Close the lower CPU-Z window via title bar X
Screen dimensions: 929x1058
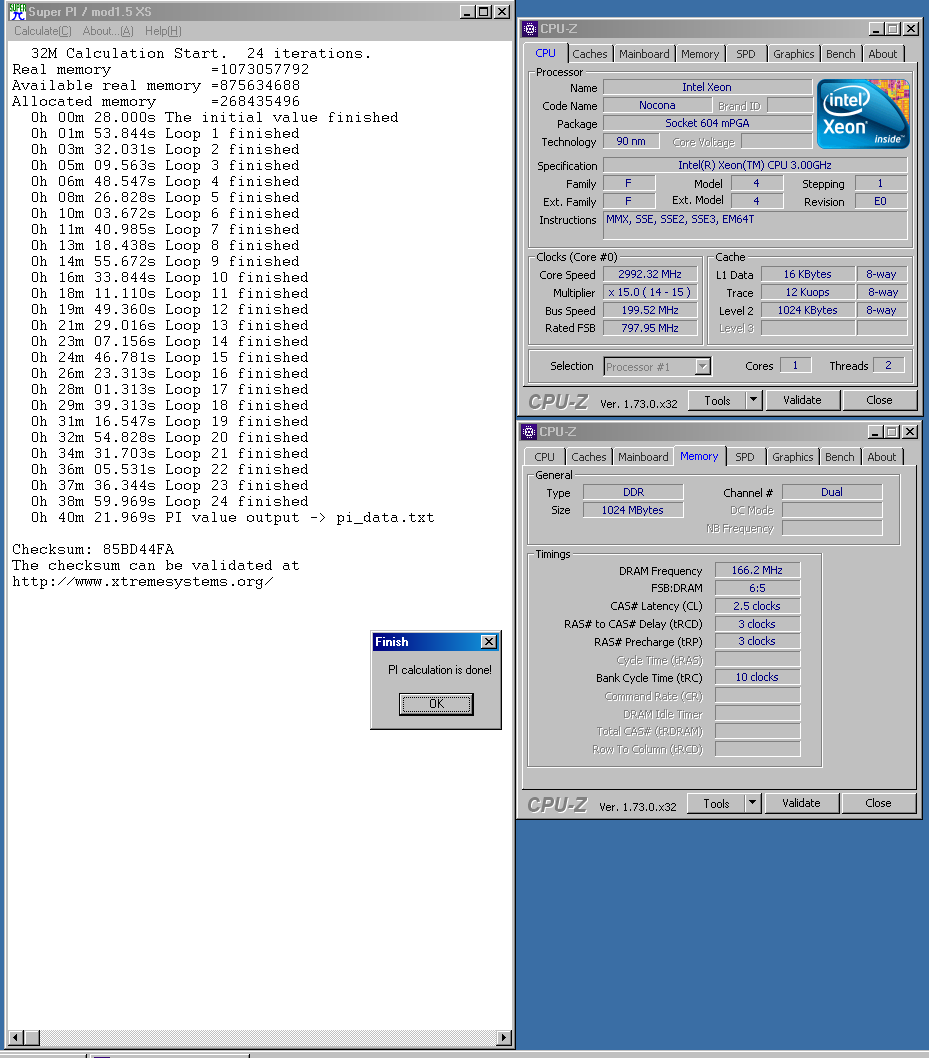pyautogui.click(x=909, y=432)
